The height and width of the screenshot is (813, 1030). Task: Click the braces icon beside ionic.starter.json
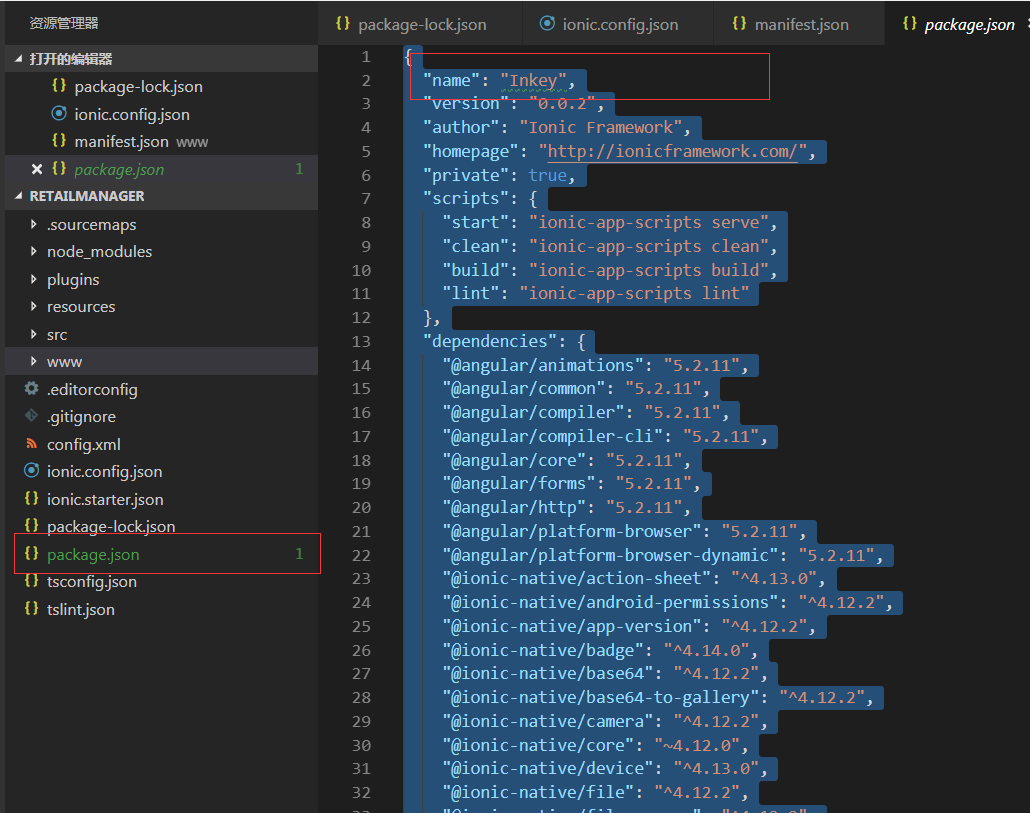[x=32, y=498]
